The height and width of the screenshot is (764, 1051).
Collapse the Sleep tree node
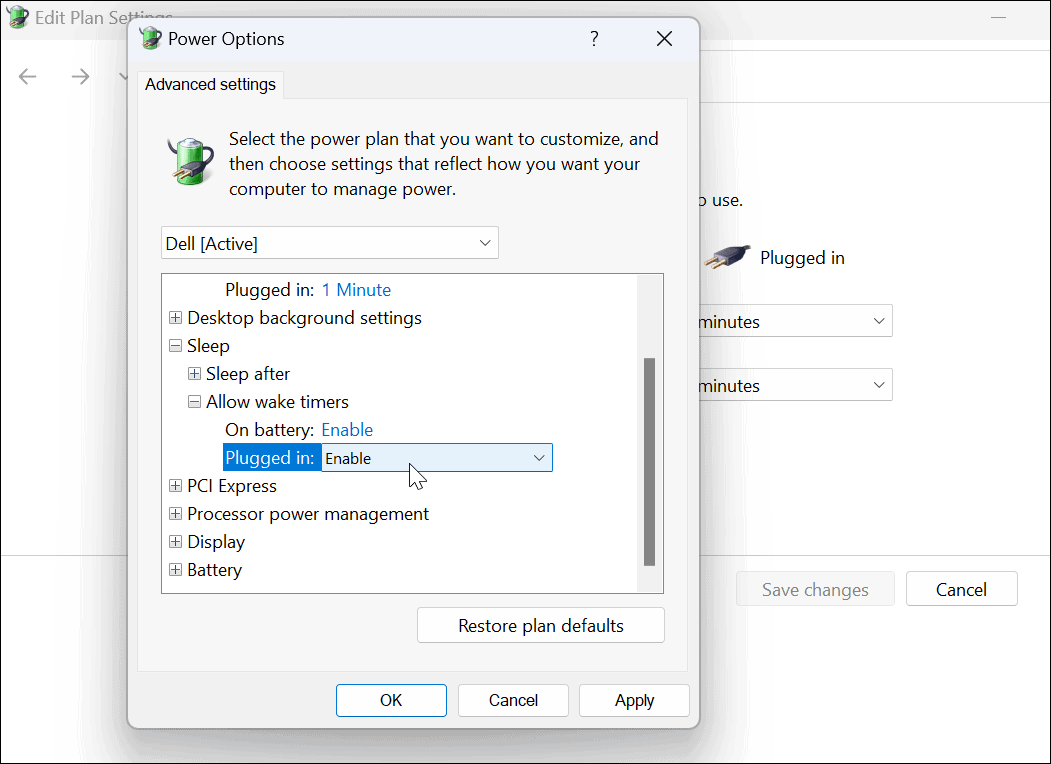(176, 346)
